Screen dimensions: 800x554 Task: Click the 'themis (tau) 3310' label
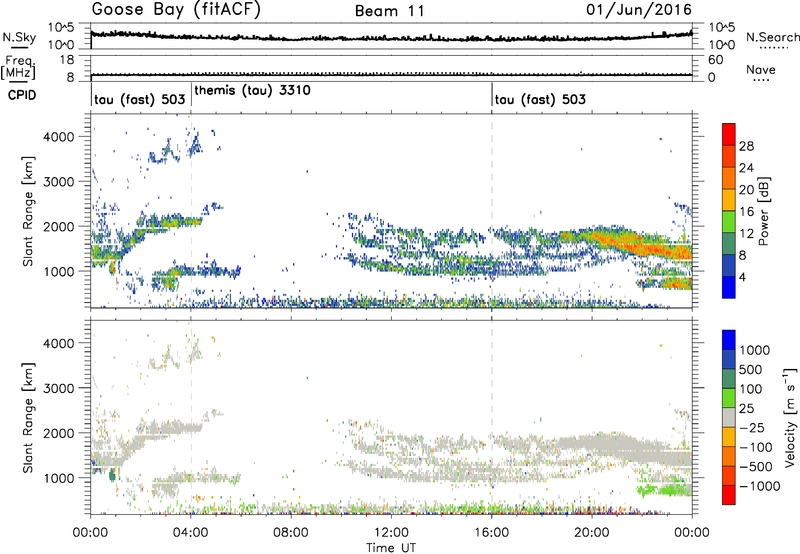[x=252, y=91]
